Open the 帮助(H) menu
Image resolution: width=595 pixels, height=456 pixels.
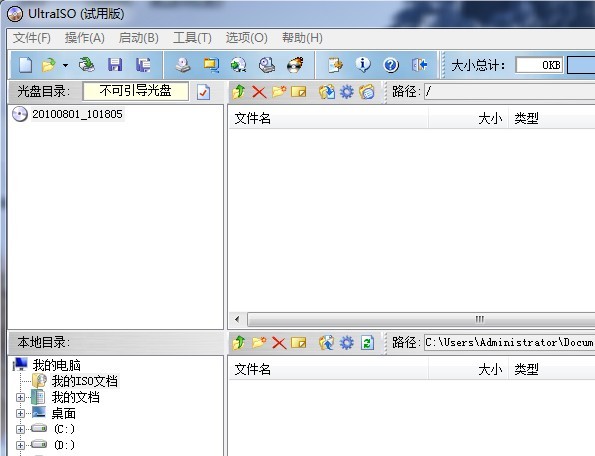click(x=302, y=38)
